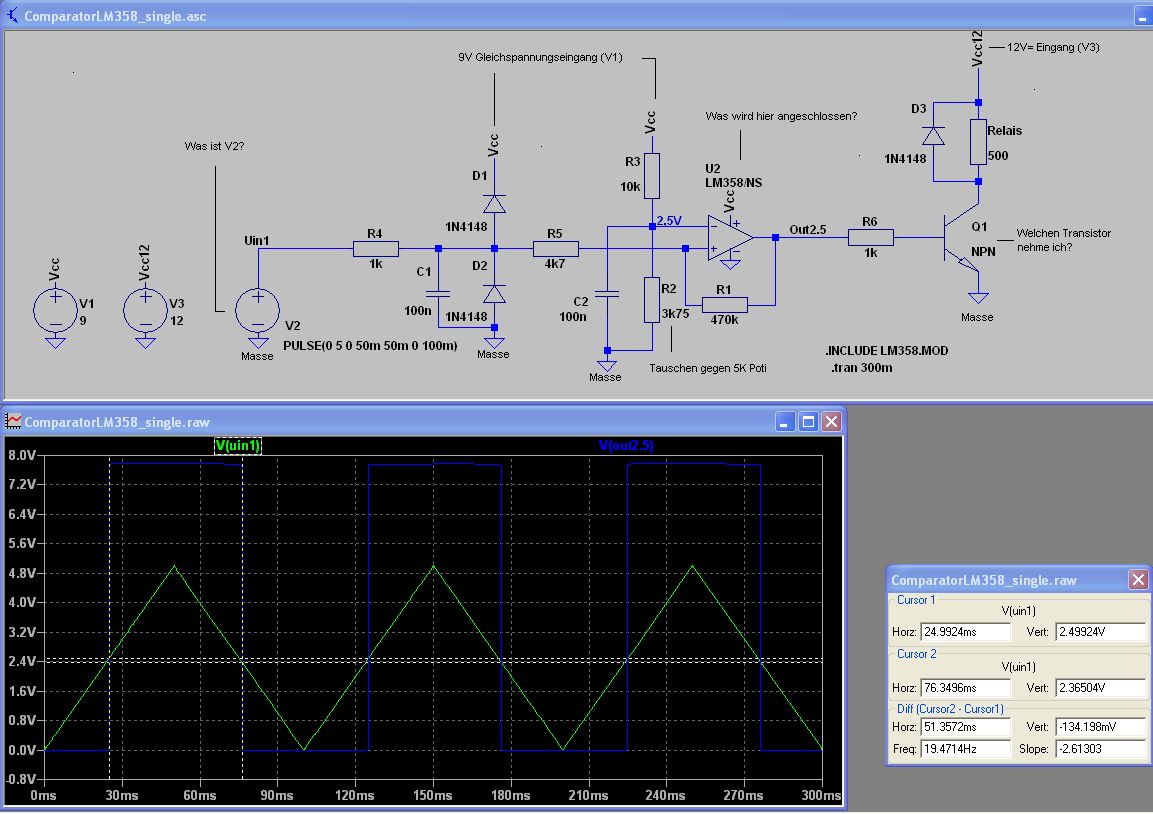Maximize the ComparatorLM358_single.raw waveform window
The height and width of the screenshot is (814, 1153).
pos(809,422)
